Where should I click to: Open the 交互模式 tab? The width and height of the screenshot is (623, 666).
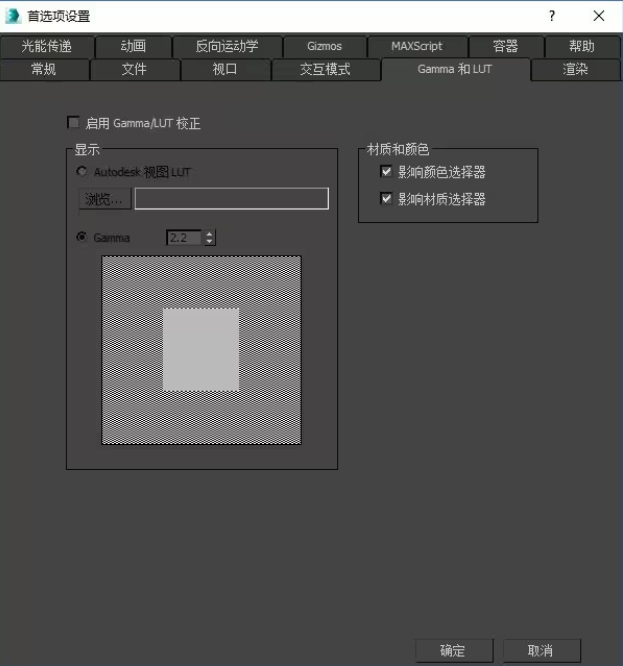coord(325,69)
